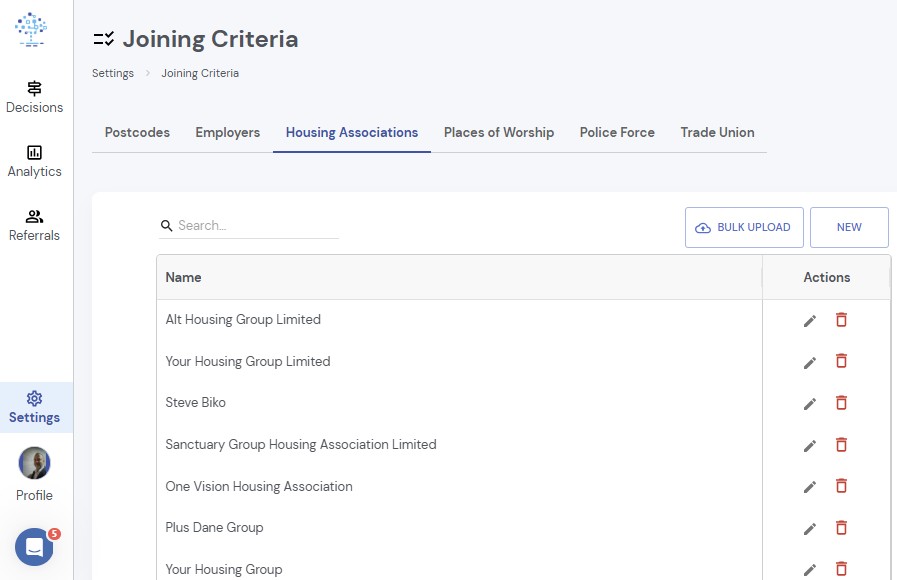The image size is (897, 580).
Task: Delete the Plus Dane Group entry
Action: 841,527
